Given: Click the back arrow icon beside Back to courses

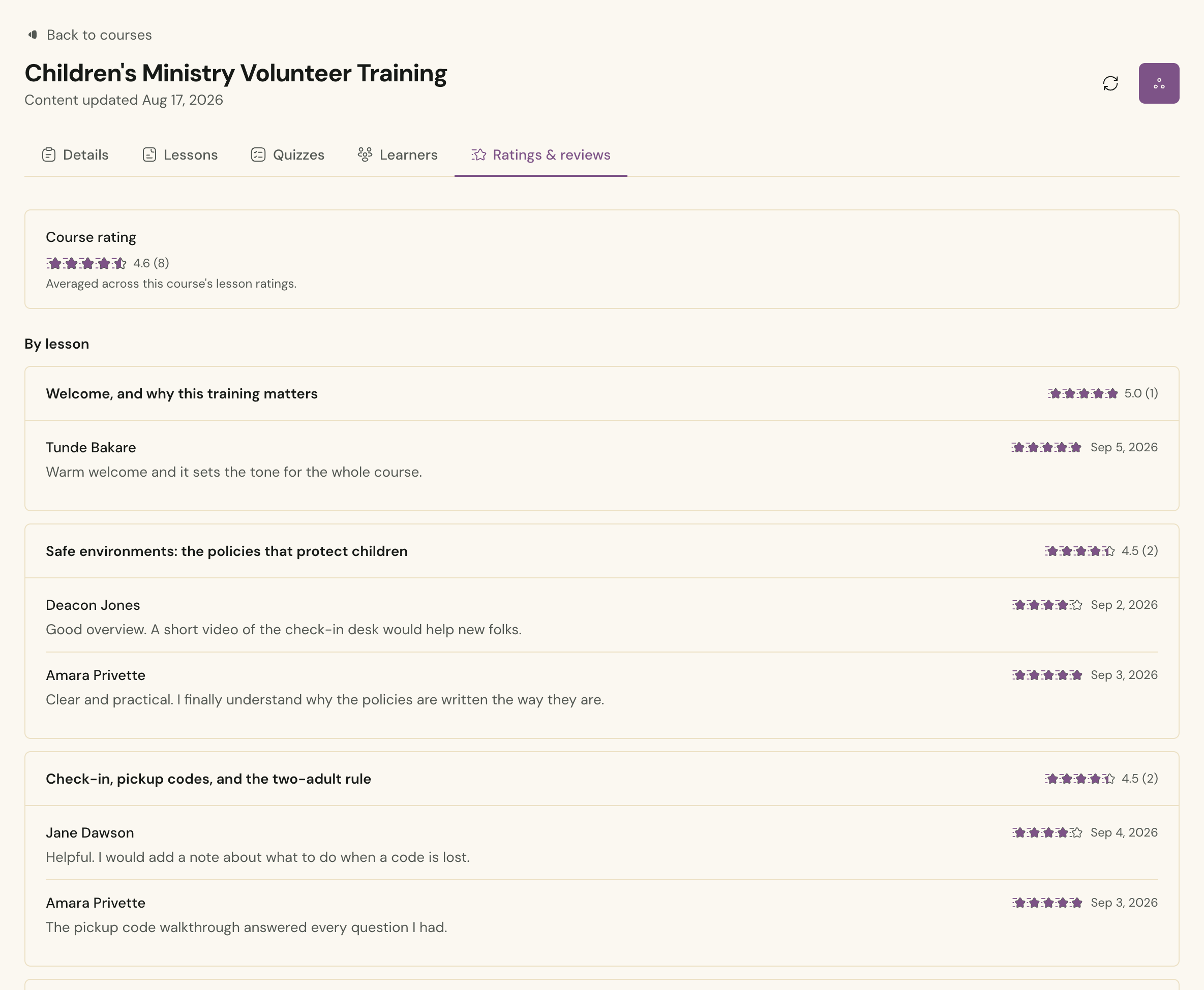Looking at the screenshot, I should tap(33, 35).
